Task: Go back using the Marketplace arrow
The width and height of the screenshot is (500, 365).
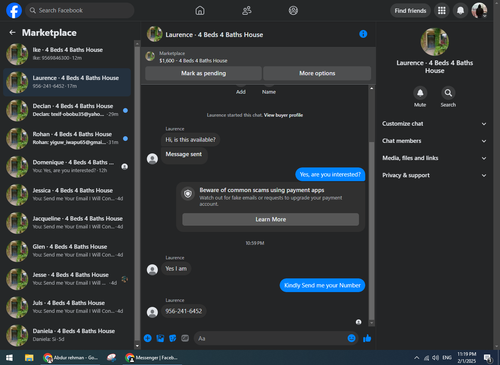Action: click(12, 33)
